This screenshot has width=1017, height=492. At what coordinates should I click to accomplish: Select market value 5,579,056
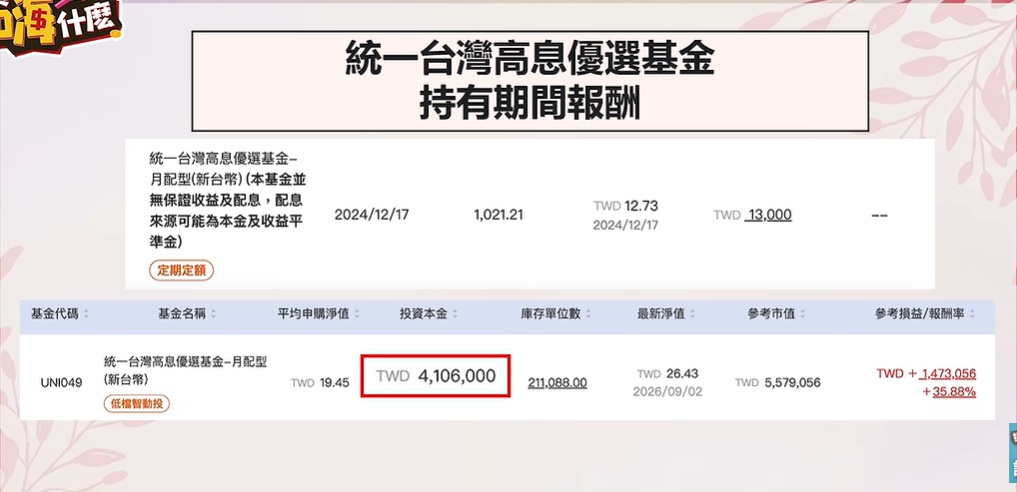[793, 383]
